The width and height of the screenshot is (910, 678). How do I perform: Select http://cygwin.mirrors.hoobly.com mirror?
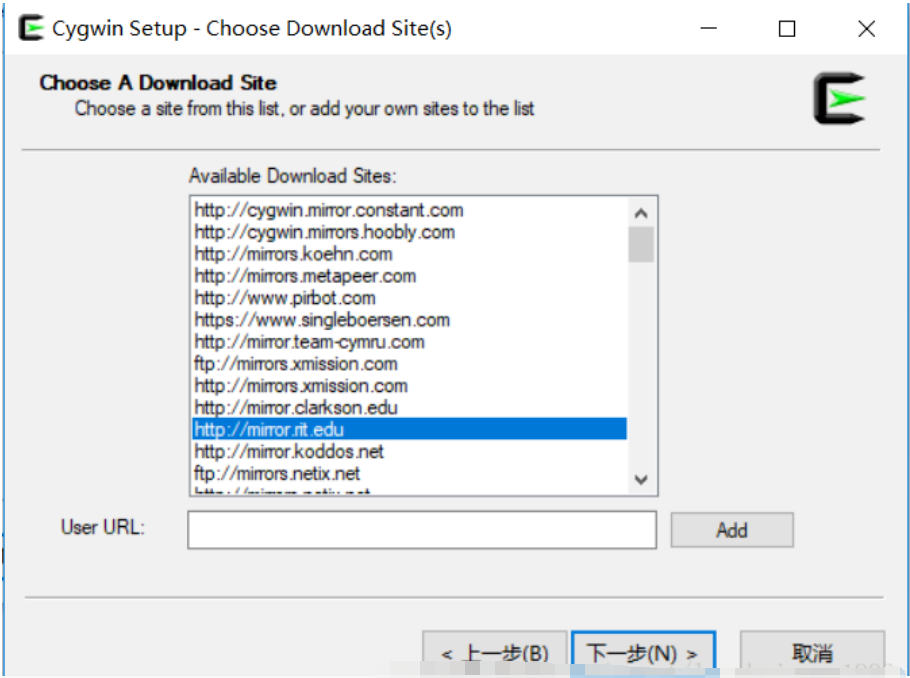(x=325, y=232)
